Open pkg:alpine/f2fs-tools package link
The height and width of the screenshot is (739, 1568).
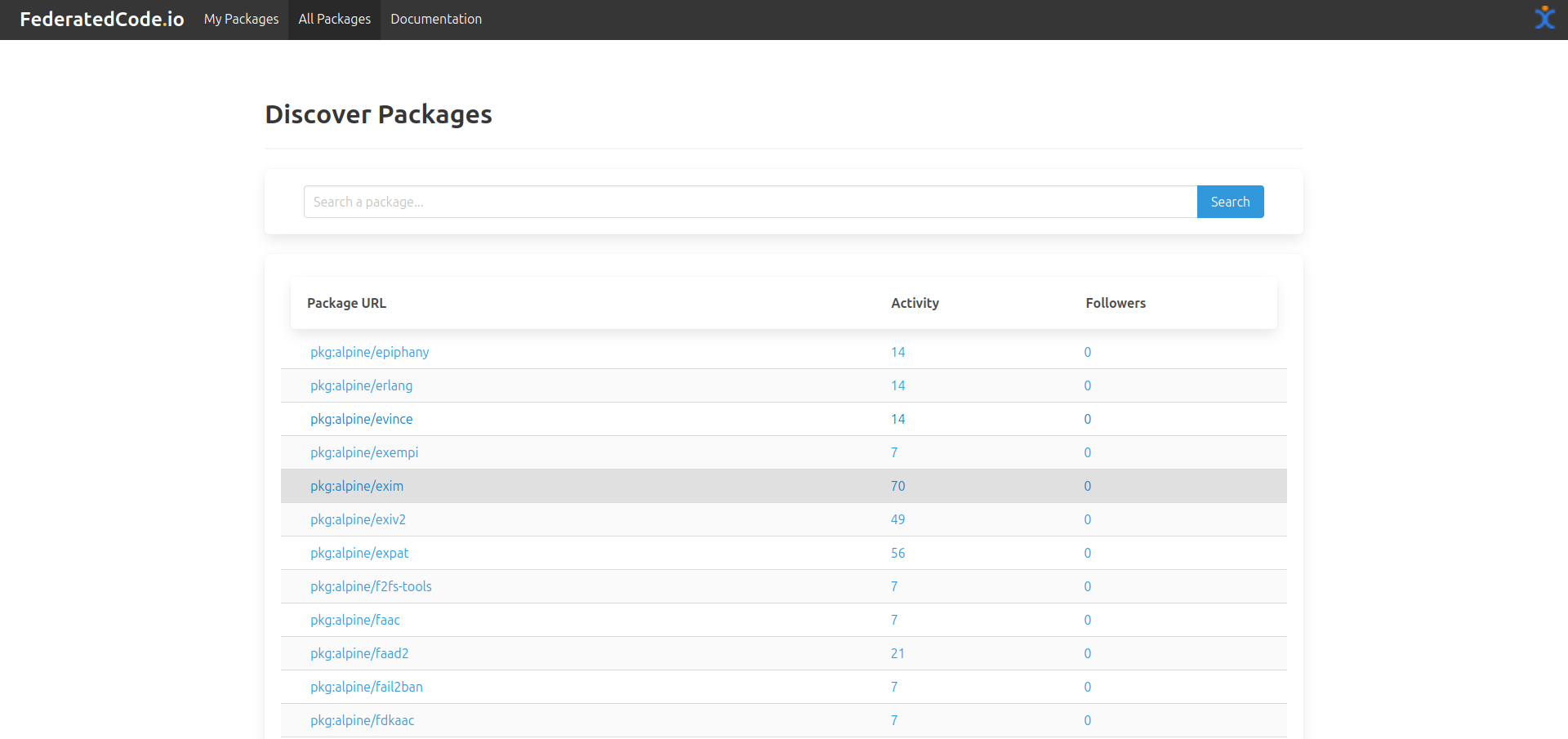[x=371, y=586]
